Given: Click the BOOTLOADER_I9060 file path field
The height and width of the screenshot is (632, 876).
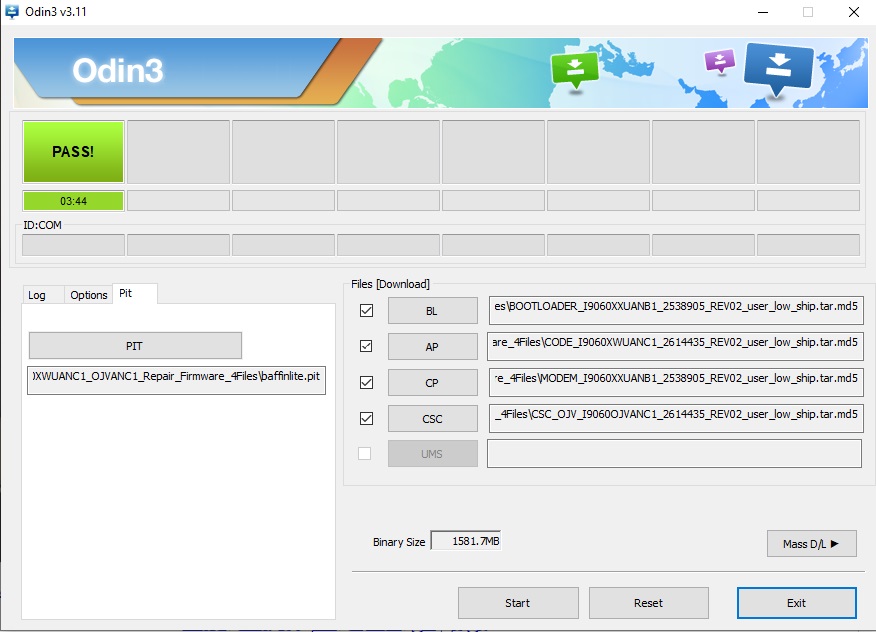Looking at the screenshot, I should point(676,311).
